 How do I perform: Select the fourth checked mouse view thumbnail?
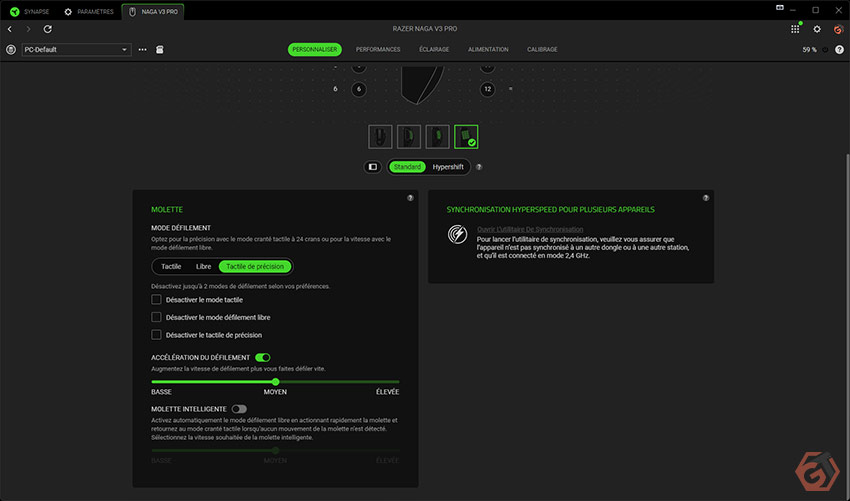pyautogui.click(x=466, y=137)
